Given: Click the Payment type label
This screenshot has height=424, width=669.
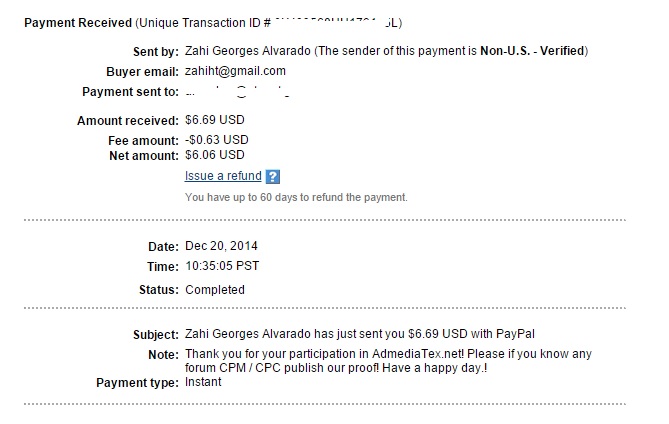Looking at the screenshot, I should point(137,383).
